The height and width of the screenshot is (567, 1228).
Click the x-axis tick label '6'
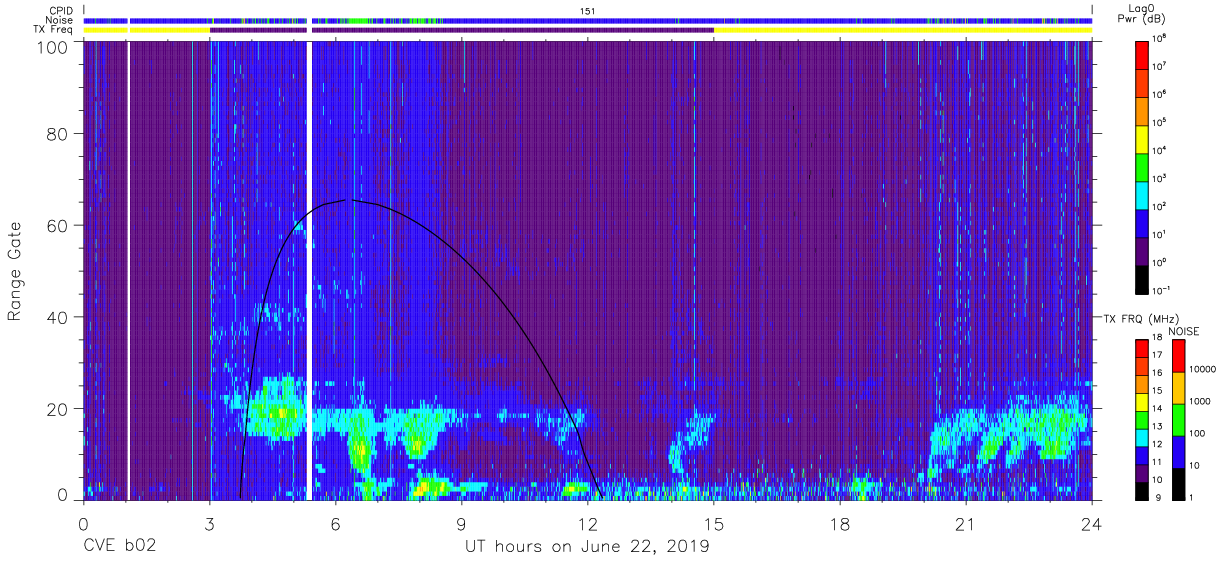pyautogui.click(x=336, y=523)
